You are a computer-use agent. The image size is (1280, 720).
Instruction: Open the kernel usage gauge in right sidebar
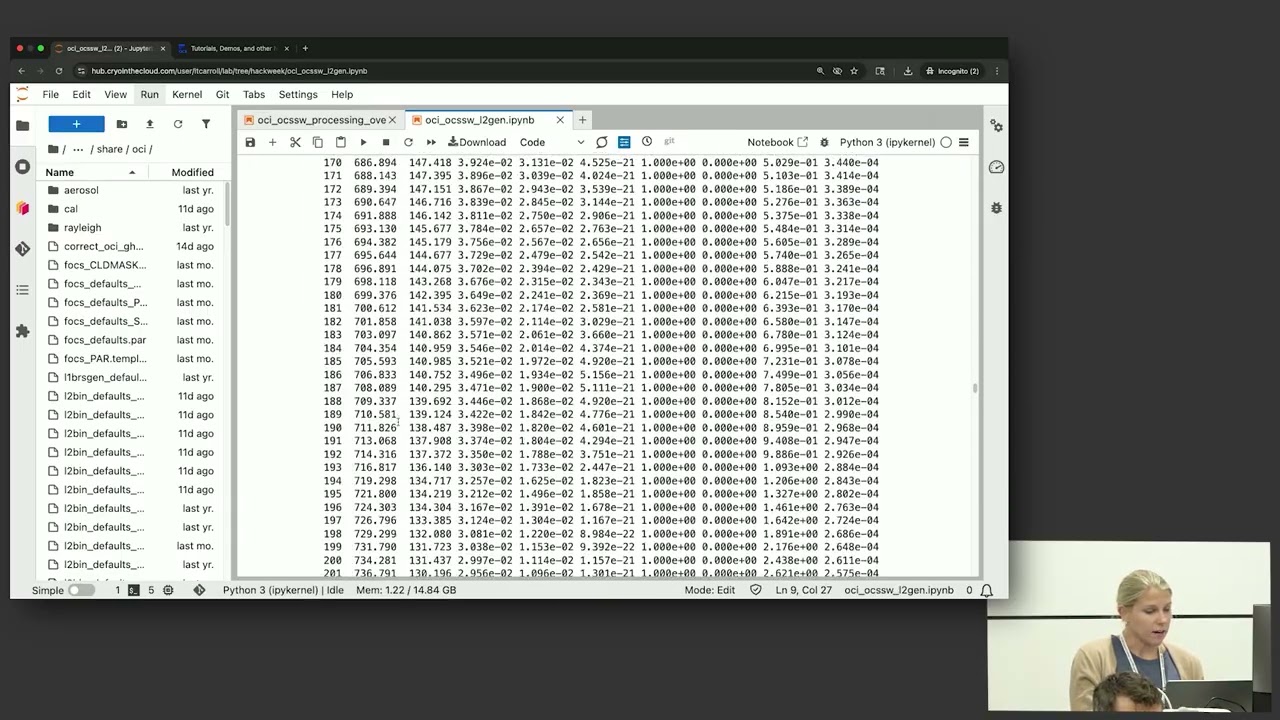(x=996, y=167)
